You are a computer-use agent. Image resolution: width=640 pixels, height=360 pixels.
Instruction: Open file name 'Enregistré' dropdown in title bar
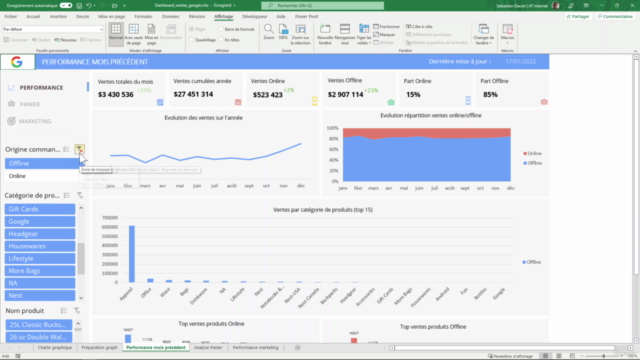(234, 6)
